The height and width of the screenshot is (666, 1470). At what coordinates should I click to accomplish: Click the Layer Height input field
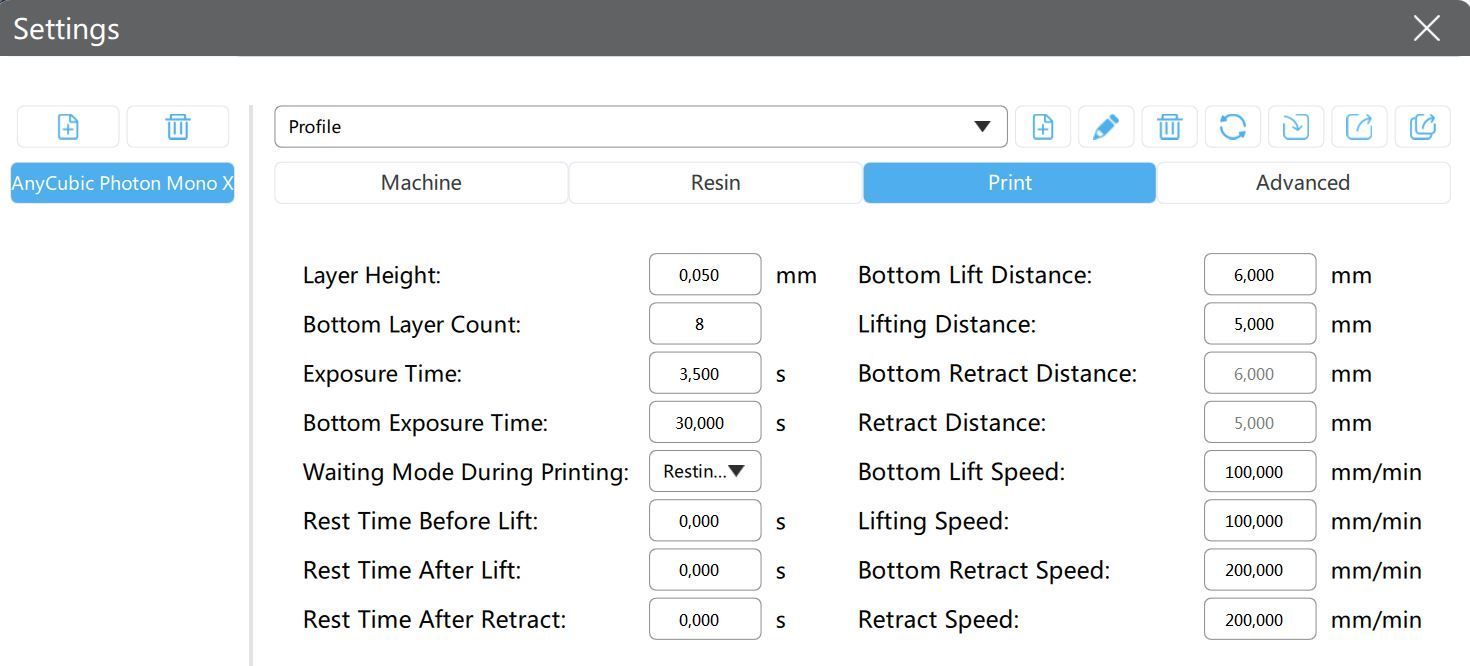(x=705, y=275)
